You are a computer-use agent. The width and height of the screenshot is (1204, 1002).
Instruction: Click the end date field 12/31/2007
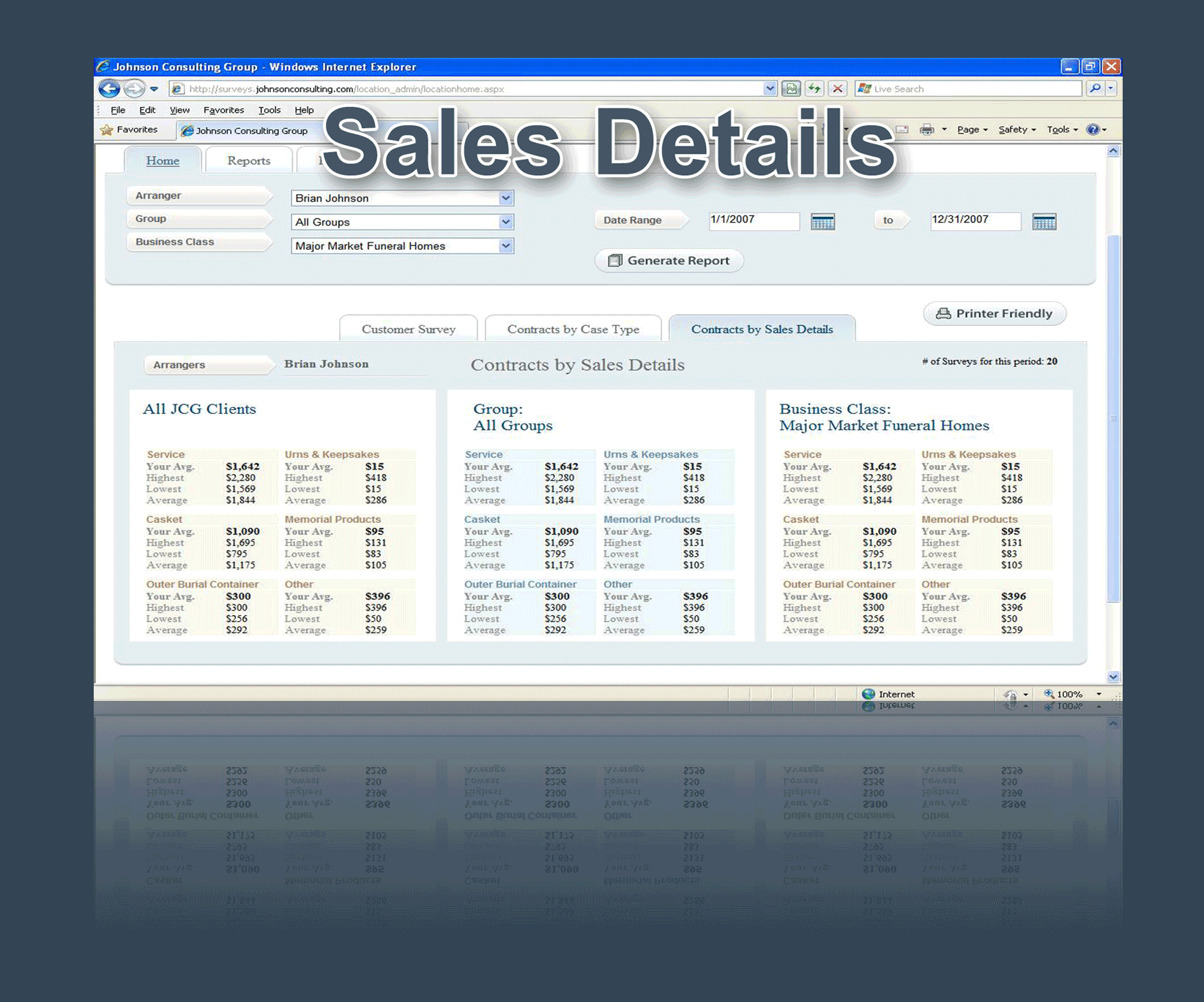pos(975,220)
